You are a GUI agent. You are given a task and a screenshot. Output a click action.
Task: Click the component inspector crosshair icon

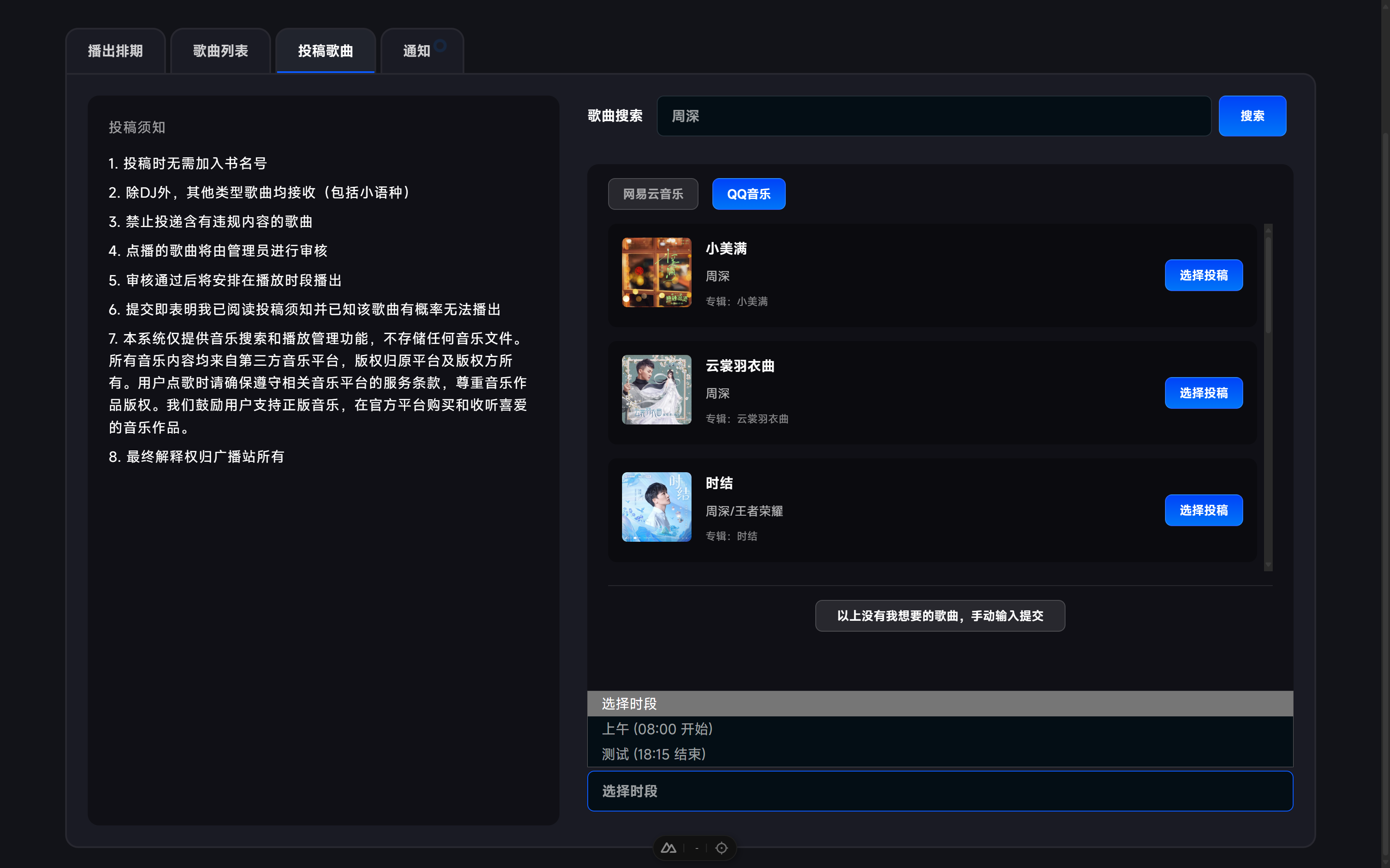(721, 848)
